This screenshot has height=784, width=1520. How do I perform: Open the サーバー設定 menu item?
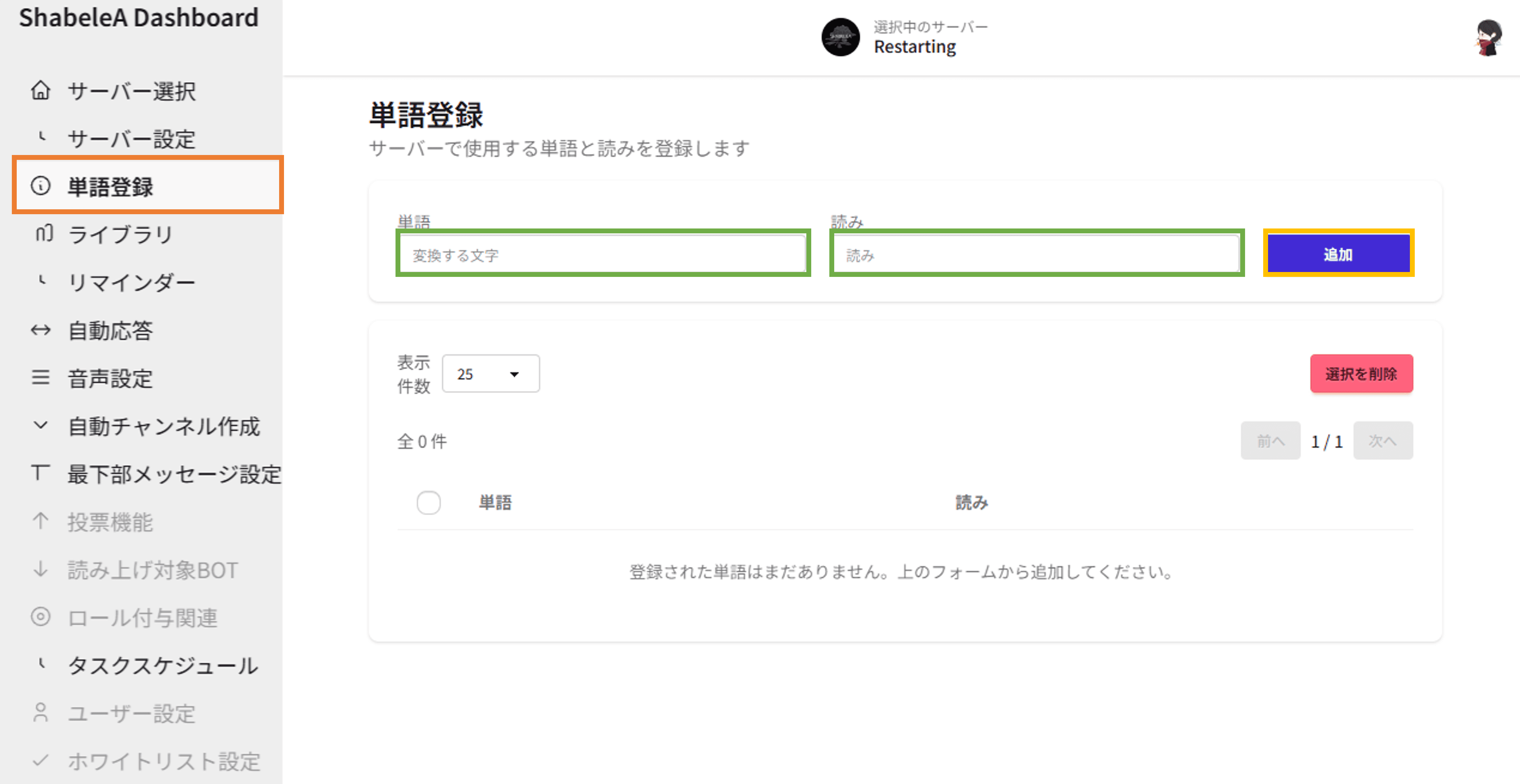click(131, 139)
